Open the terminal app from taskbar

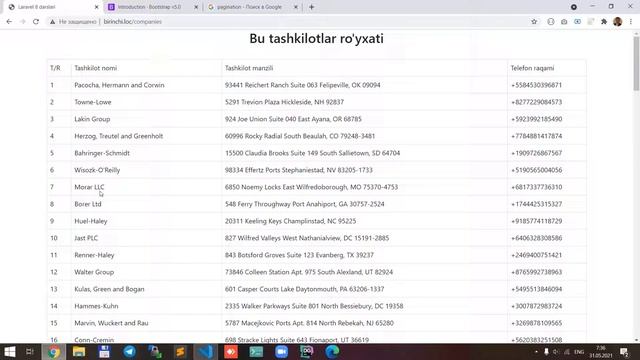[256, 351]
